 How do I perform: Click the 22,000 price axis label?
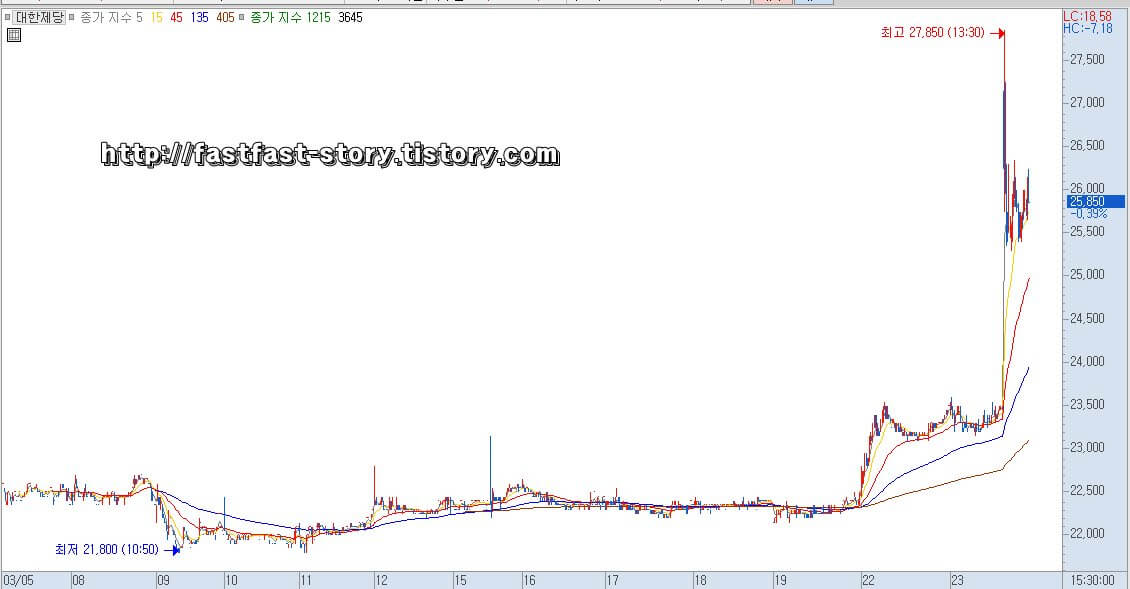point(1087,533)
